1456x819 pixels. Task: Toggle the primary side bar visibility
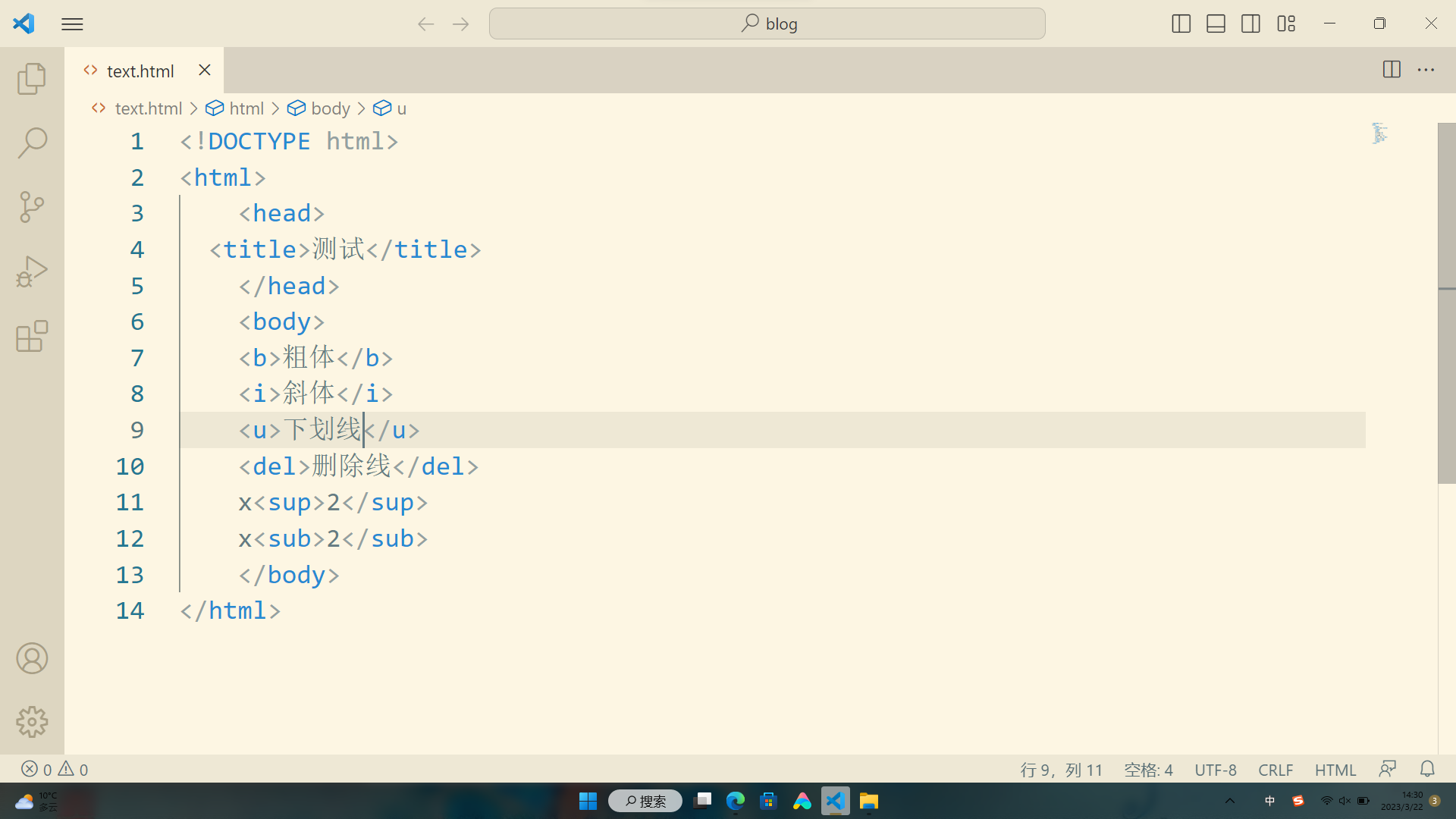click(1181, 24)
